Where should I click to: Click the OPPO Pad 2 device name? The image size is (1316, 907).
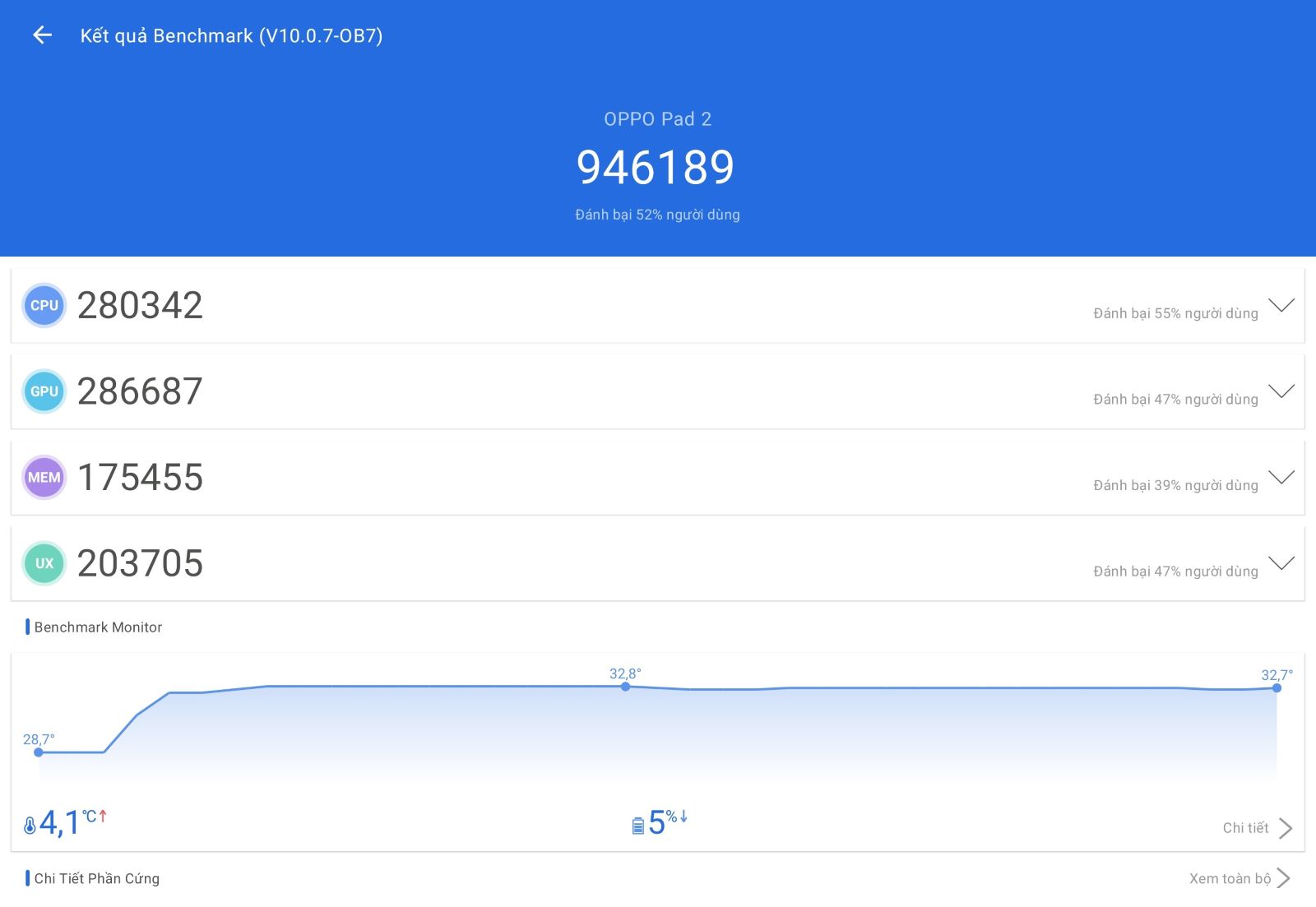[657, 119]
